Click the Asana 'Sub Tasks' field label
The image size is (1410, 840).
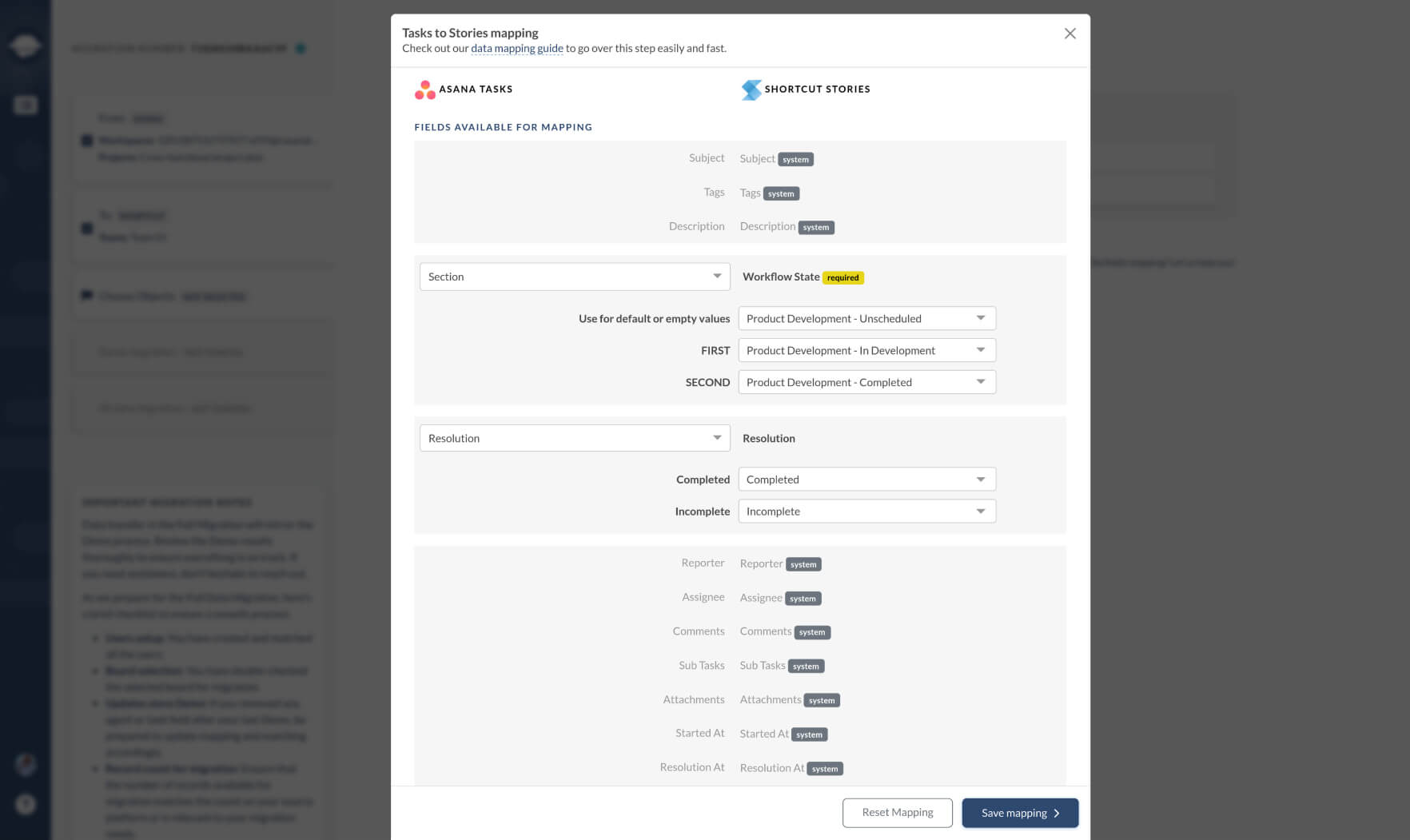tap(701, 665)
